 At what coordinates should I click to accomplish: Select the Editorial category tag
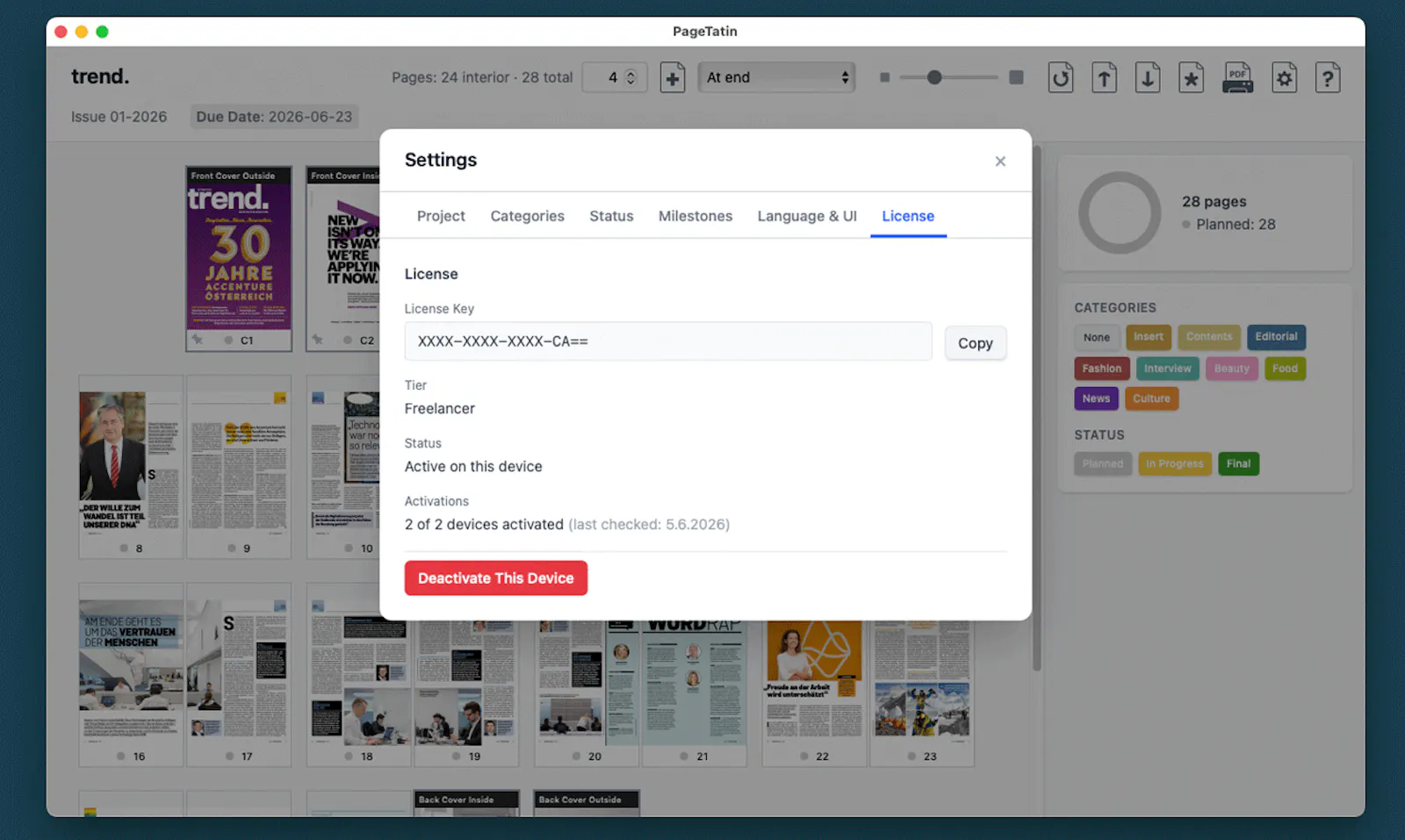(1276, 337)
